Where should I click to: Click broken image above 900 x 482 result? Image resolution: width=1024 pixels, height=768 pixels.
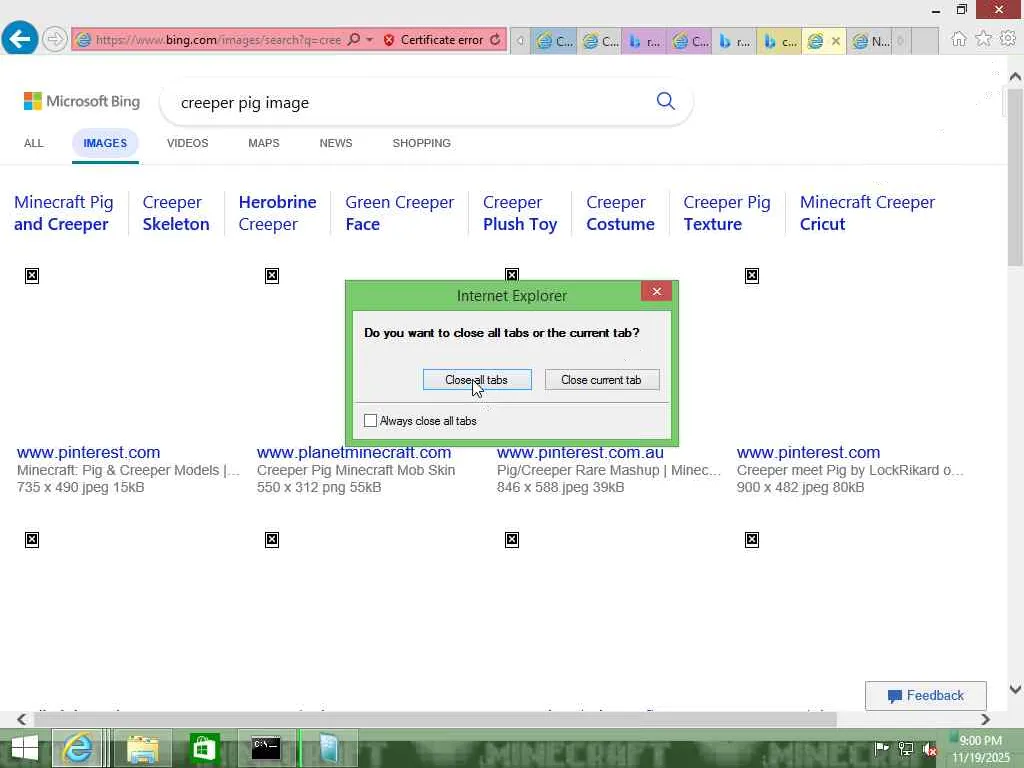click(752, 276)
